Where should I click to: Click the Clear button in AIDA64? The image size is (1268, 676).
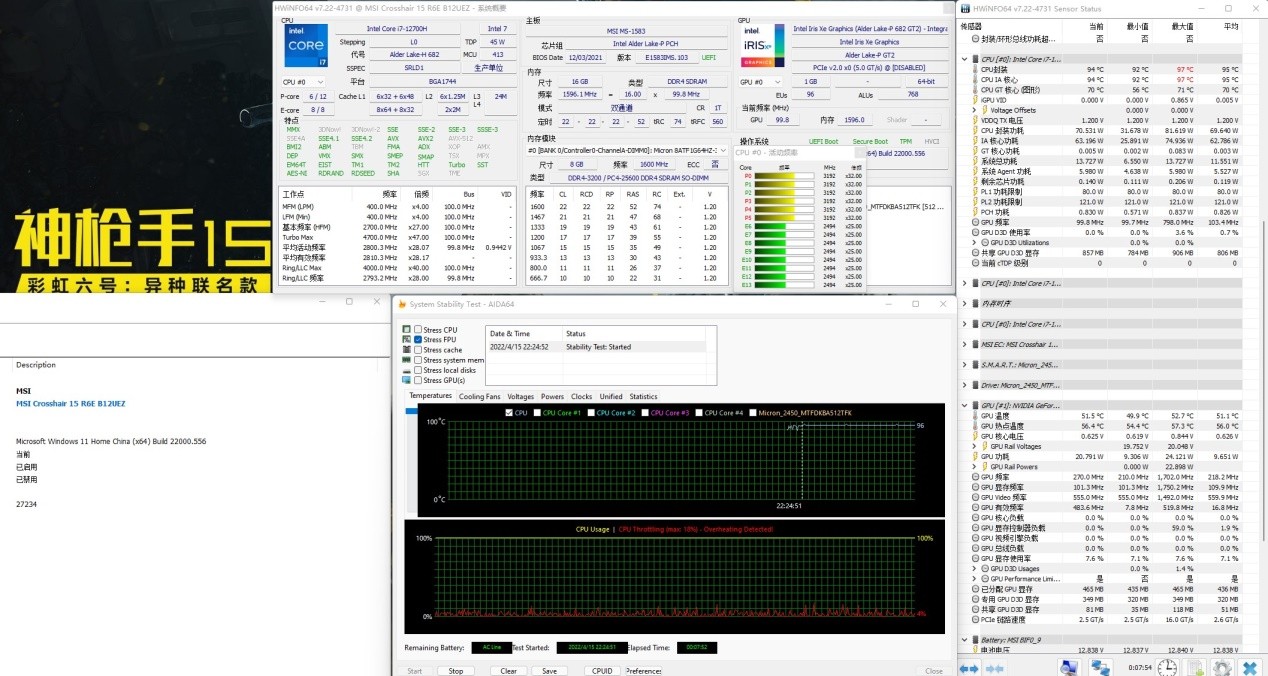coord(509,671)
